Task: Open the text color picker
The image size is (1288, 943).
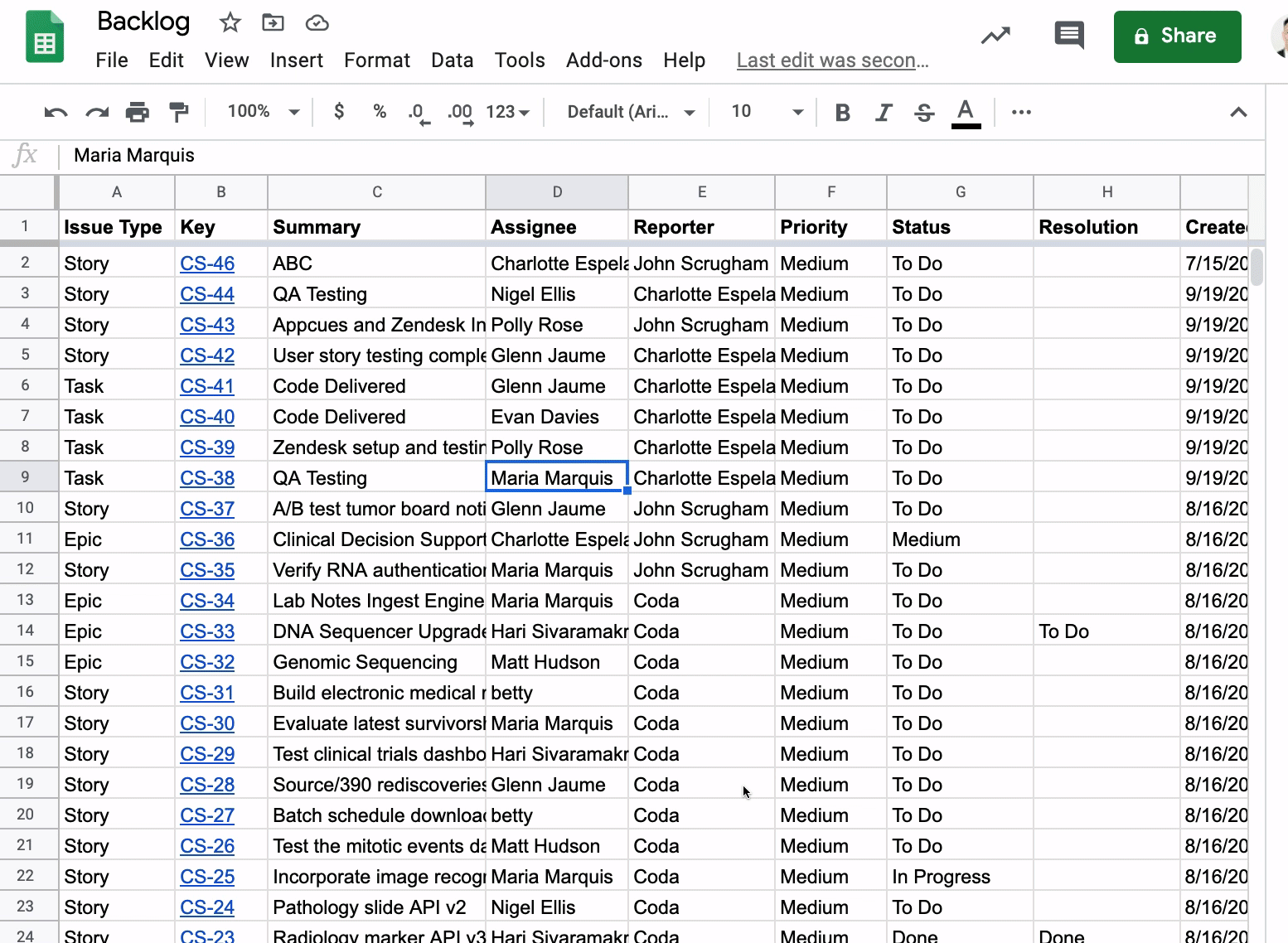Action: coord(966,112)
